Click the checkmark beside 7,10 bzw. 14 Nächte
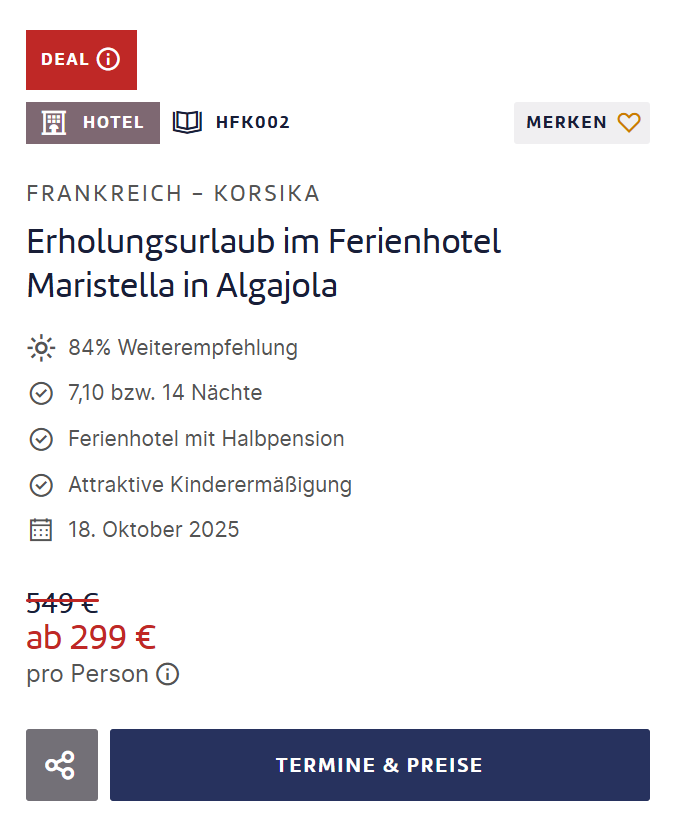Viewport: 685px width, 835px height. pos(41,393)
